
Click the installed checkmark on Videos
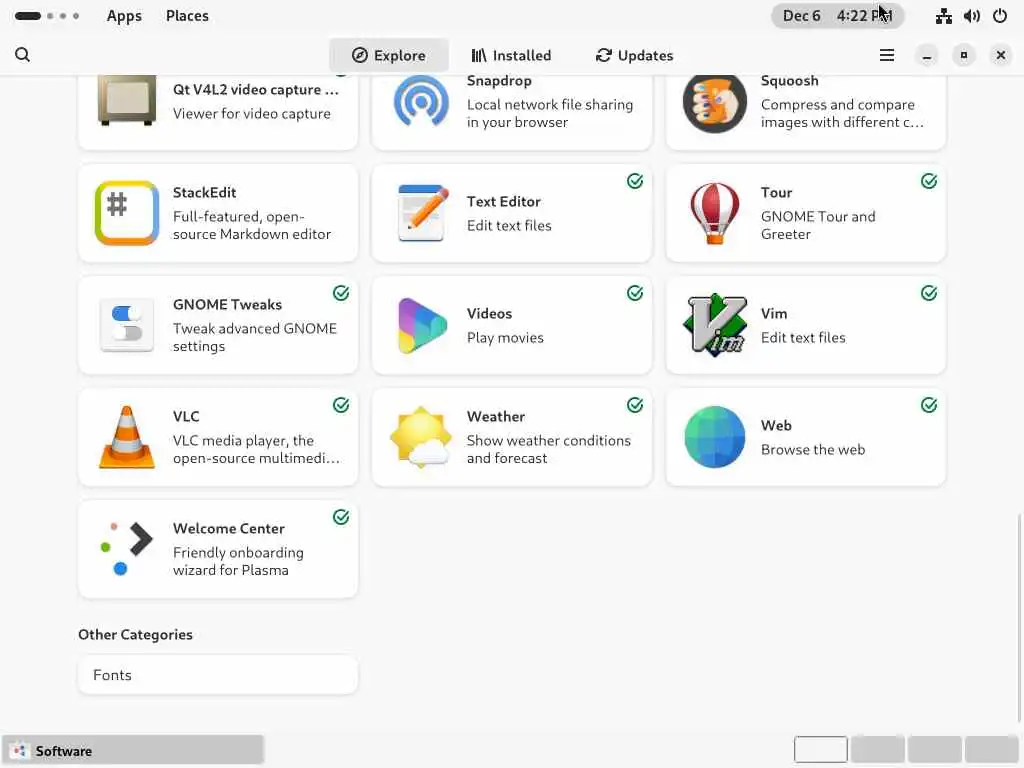coord(635,293)
